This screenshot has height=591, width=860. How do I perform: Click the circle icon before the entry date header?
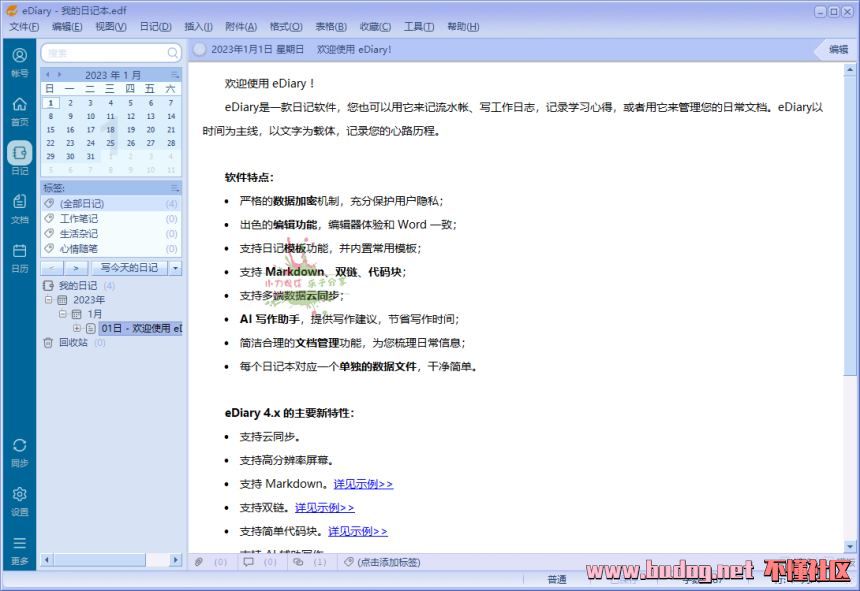[x=200, y=49]
